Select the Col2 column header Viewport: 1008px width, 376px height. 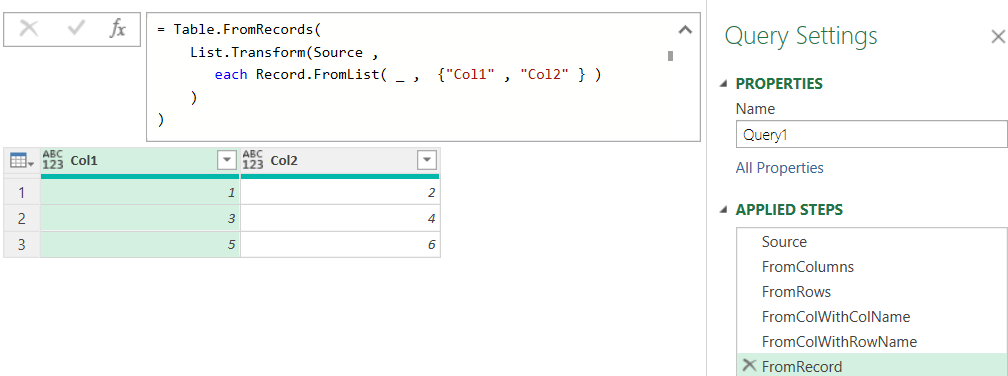(x=340, y=161)
